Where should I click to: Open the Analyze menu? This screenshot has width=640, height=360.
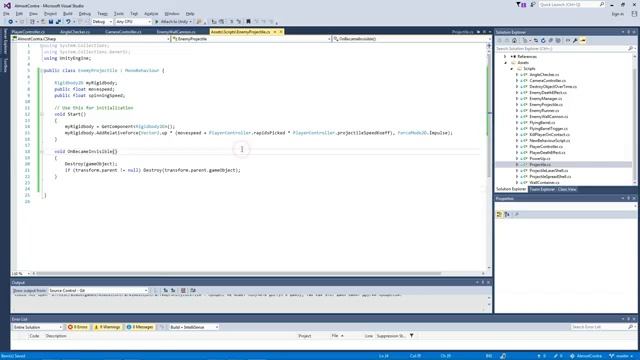click(x=151, y=13)
